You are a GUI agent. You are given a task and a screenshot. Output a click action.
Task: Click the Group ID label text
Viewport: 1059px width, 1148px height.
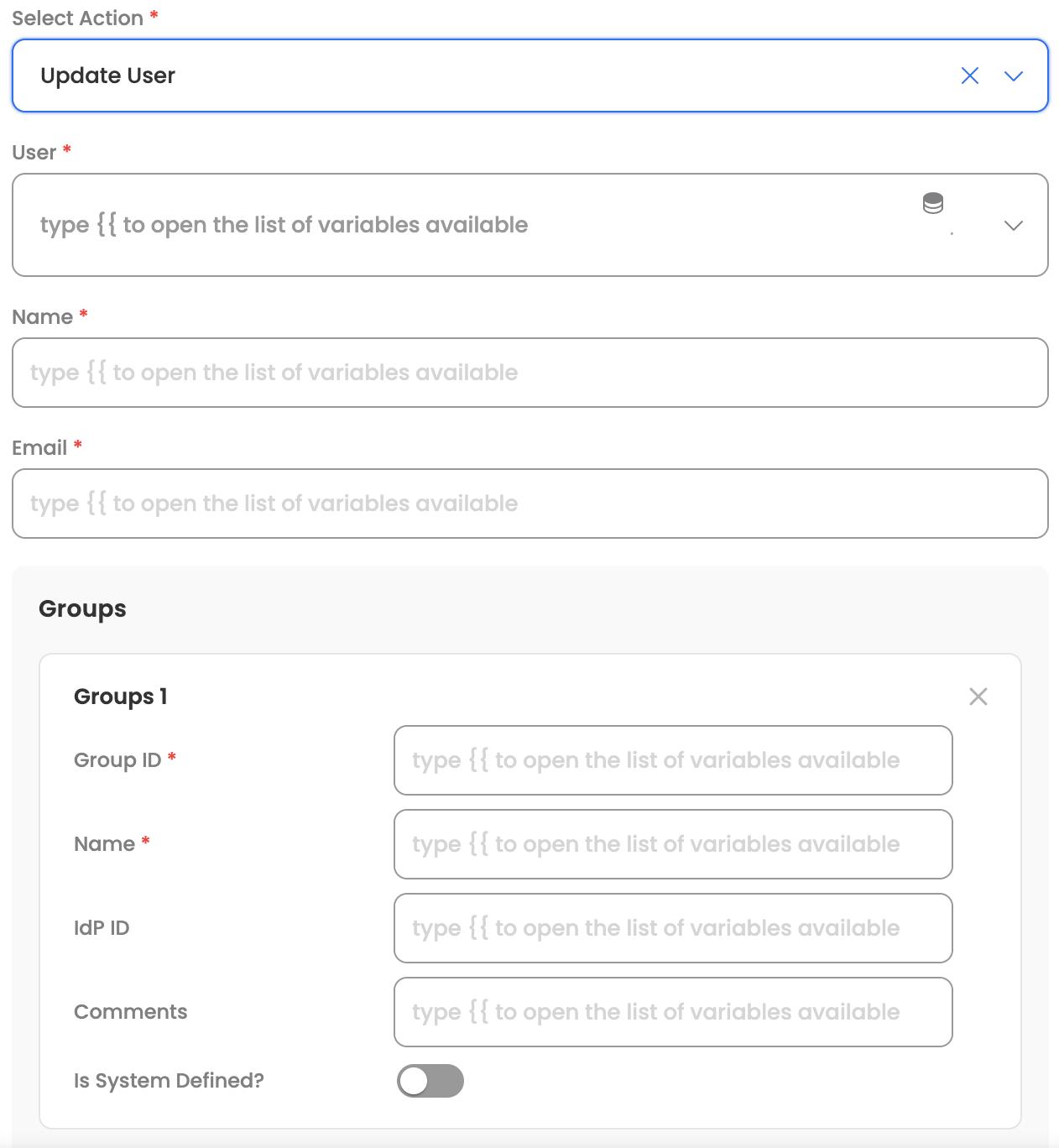(117, 760)
